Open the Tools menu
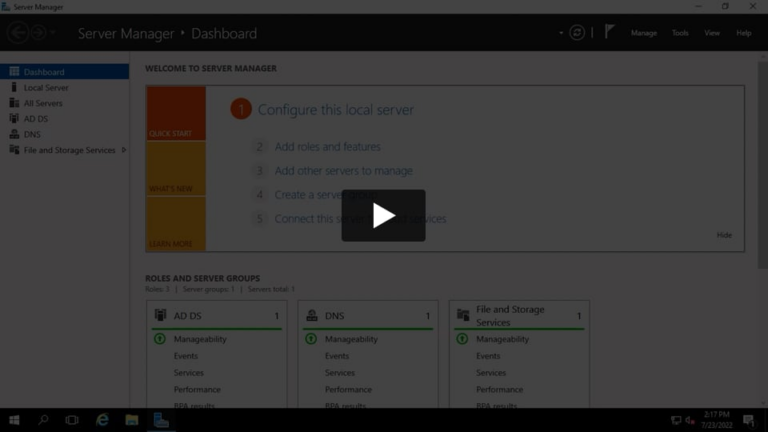The height and width of the screenshot is (432, 768). point(680,33)
